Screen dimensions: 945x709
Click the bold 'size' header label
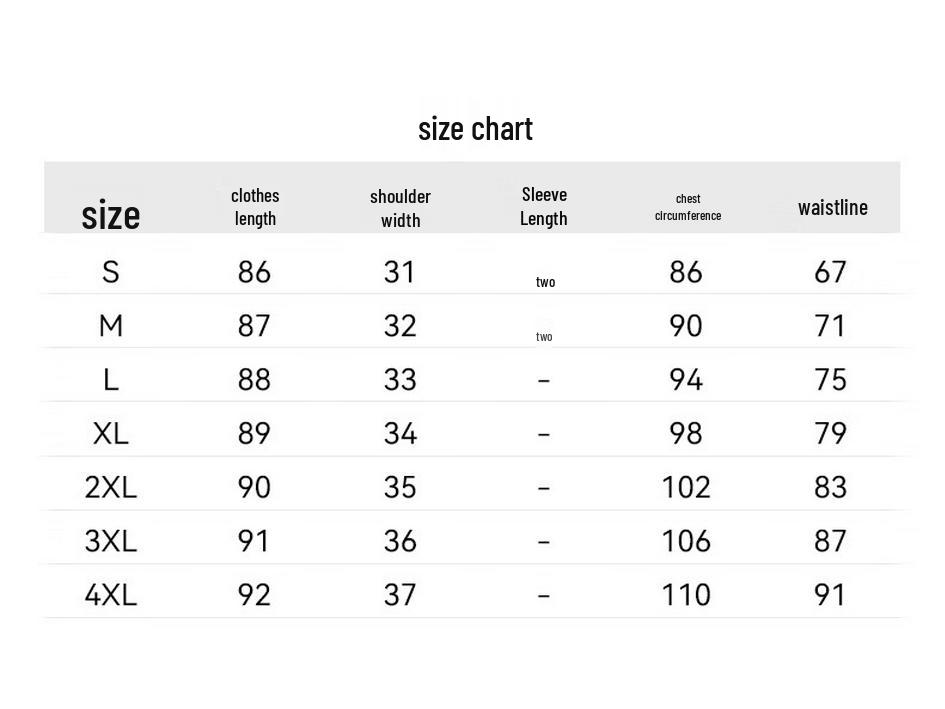110,215
